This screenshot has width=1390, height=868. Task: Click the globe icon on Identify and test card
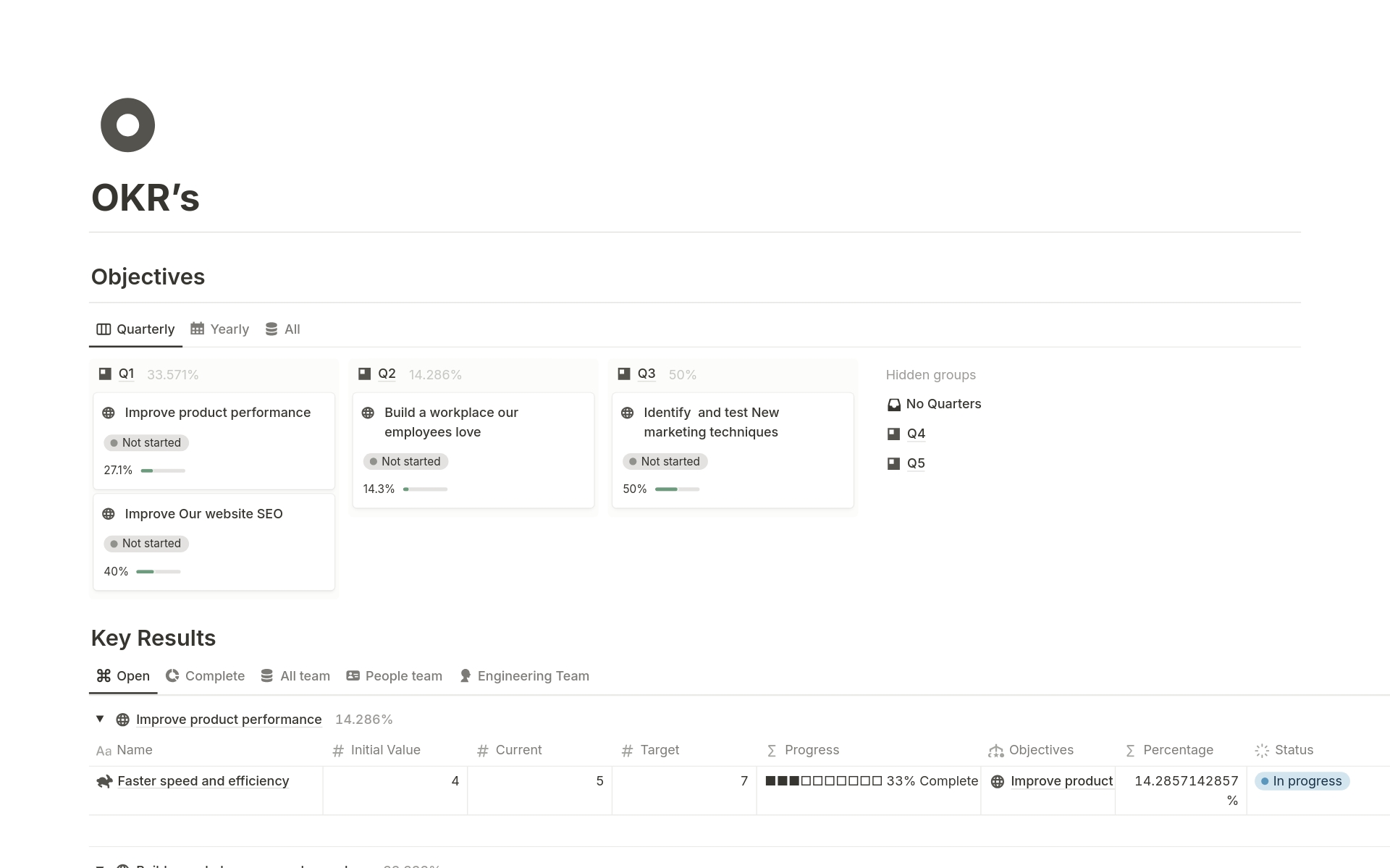click(x=628, y=413)
